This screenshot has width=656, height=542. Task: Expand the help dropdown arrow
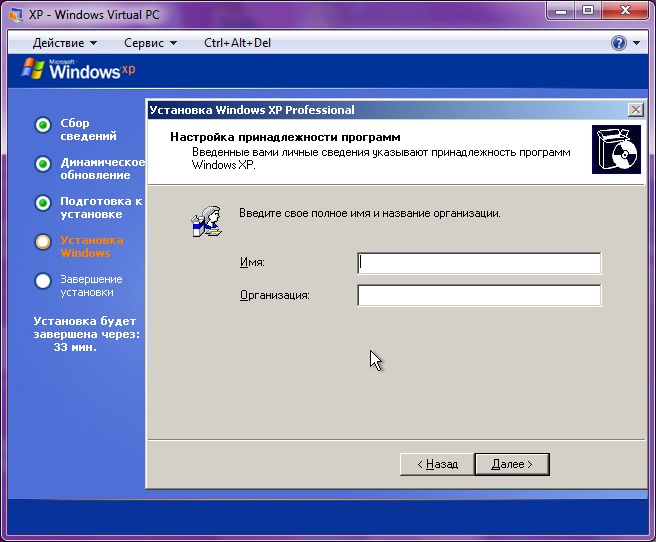pyautogui.click(x=636, y=43)
